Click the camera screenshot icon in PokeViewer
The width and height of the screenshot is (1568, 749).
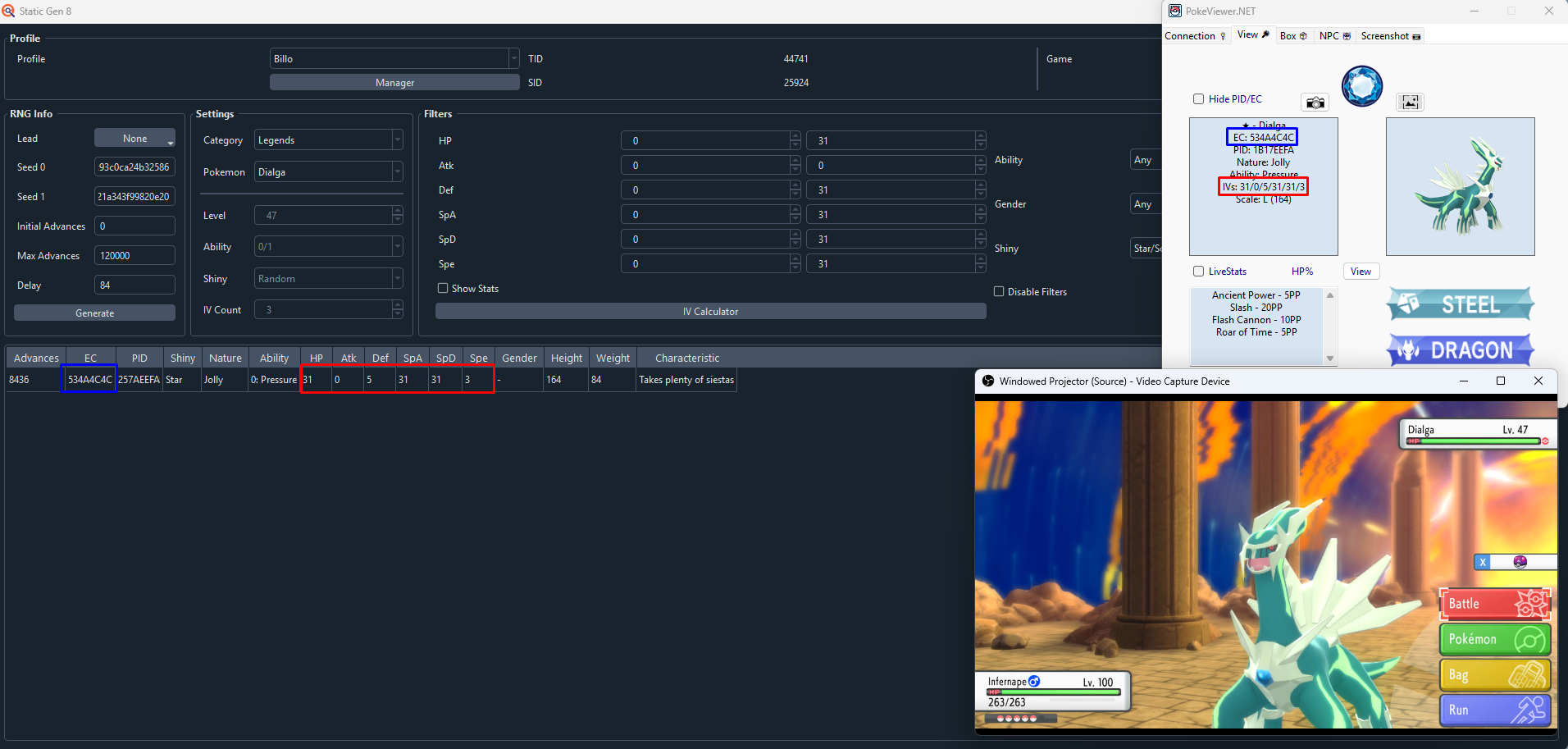[x=1315, y=103]
